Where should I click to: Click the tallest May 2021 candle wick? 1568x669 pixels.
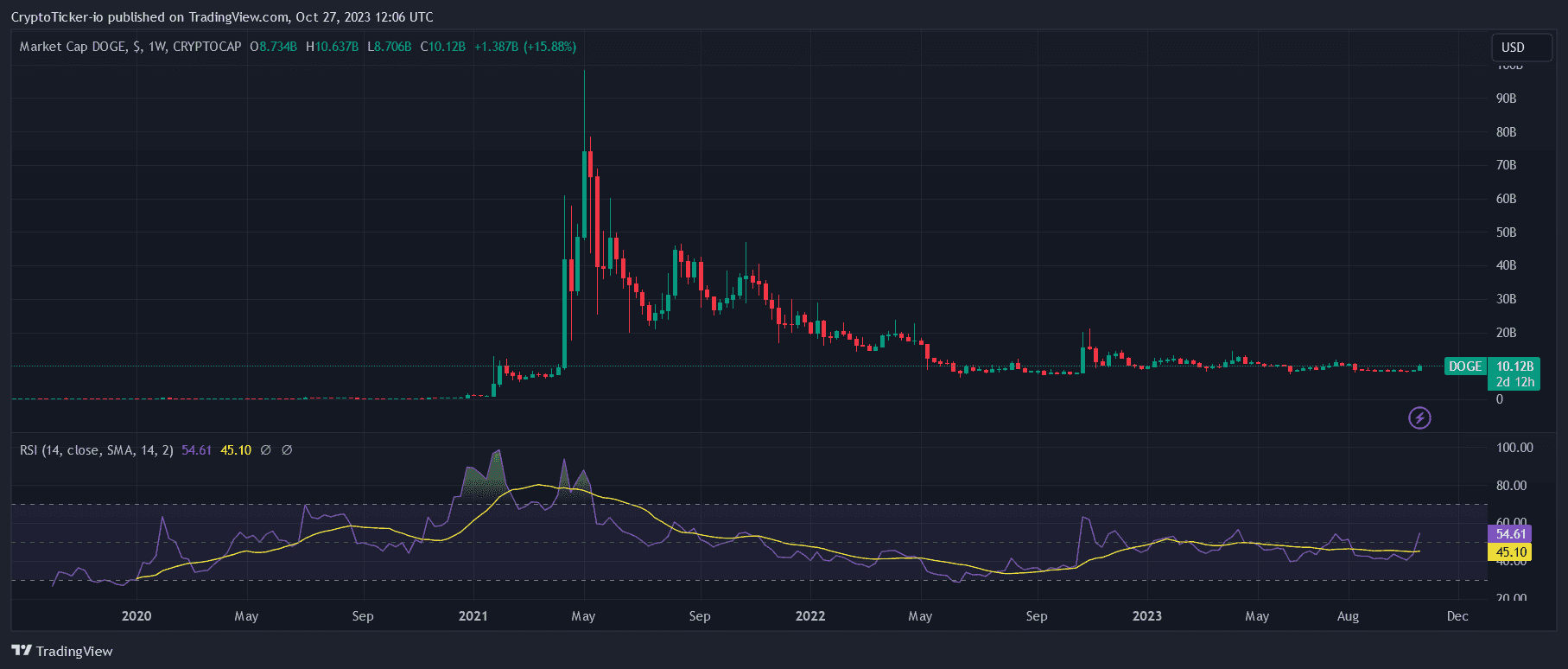[584, 111]
